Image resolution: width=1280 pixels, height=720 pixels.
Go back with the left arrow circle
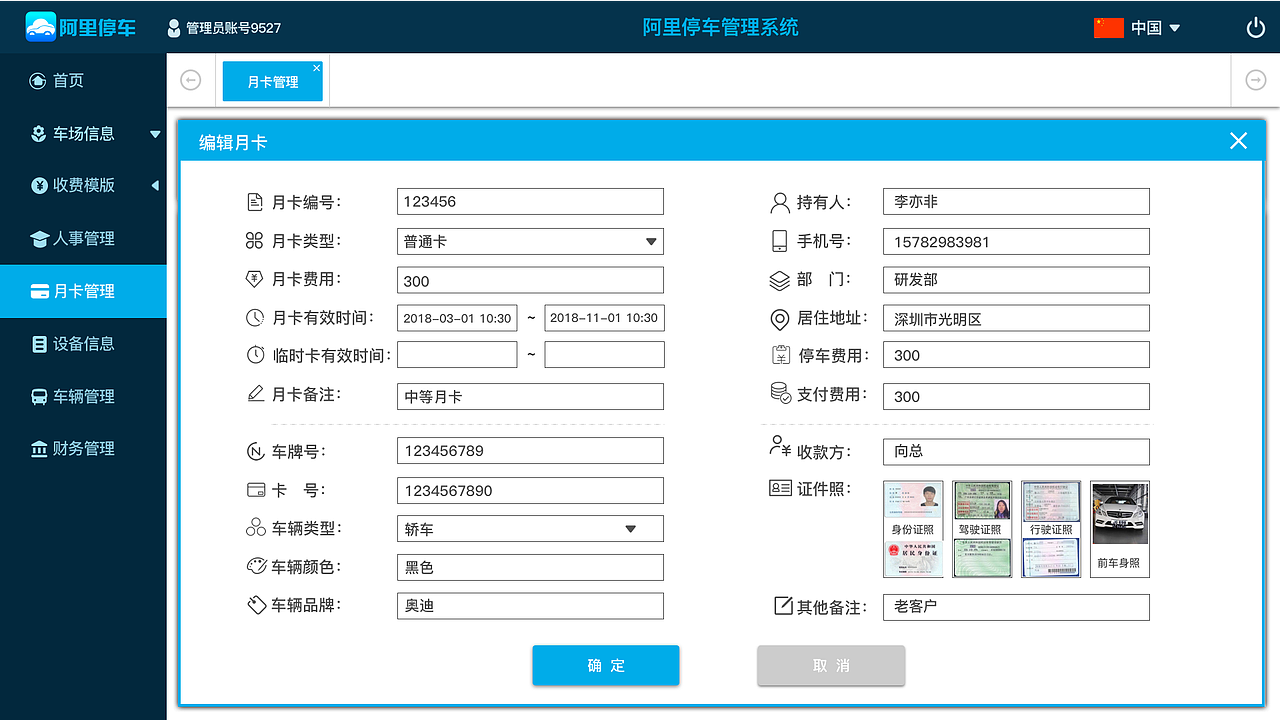point(190,80)
